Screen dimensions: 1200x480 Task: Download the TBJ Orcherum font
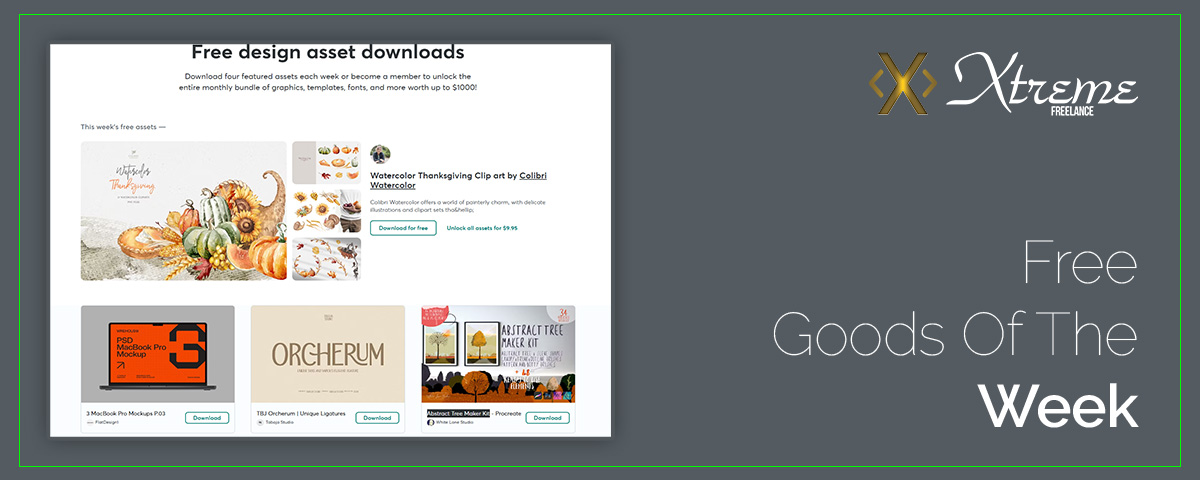377,418
